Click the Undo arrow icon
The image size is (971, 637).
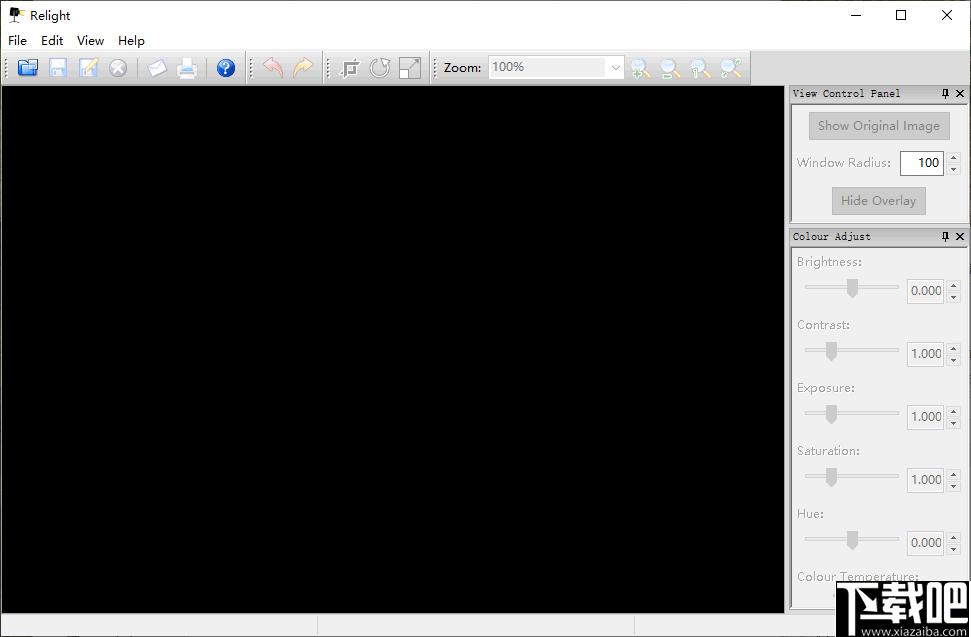[x=273, y=67]
